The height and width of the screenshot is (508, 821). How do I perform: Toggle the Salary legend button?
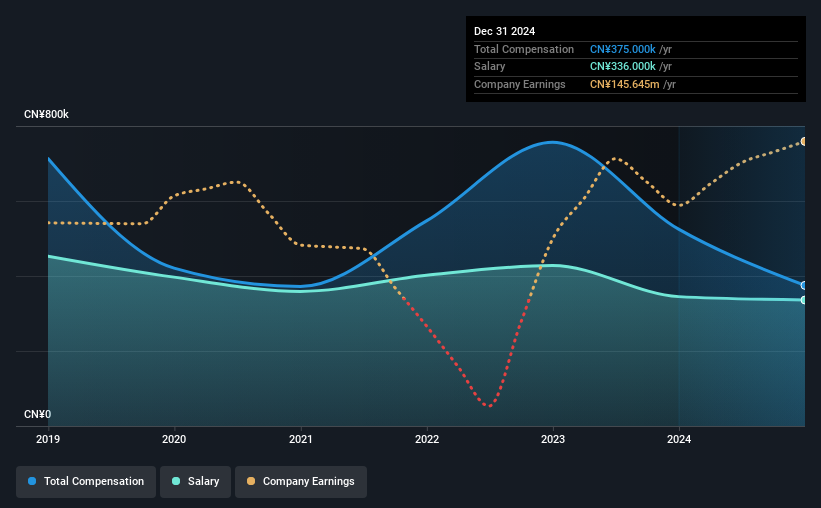[x=195, y=482]
